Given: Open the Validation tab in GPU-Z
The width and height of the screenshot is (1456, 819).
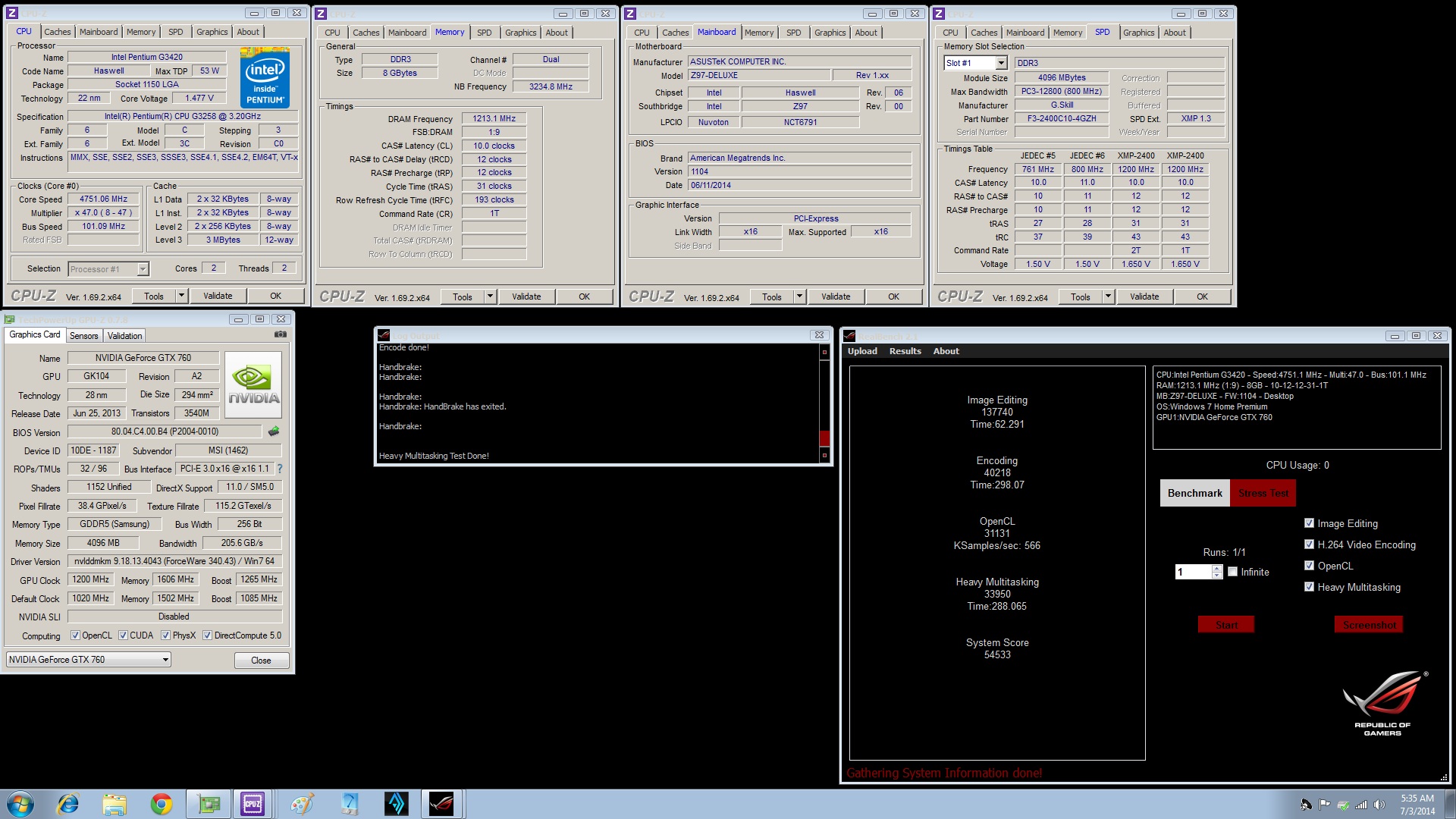Looking at the screenshot, I should coord(124,336).
